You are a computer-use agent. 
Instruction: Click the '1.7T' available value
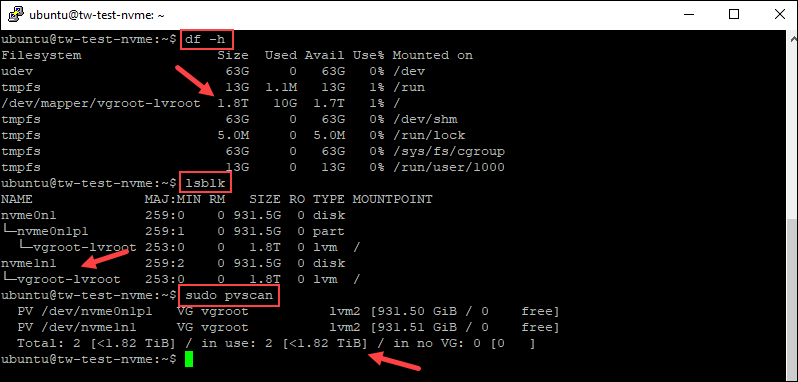click(328, 103)
